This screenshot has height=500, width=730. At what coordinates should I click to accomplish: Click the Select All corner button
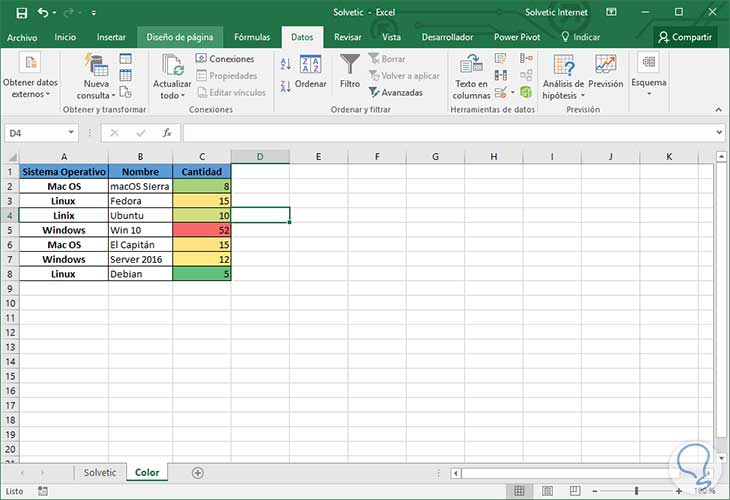click(11, 157)
